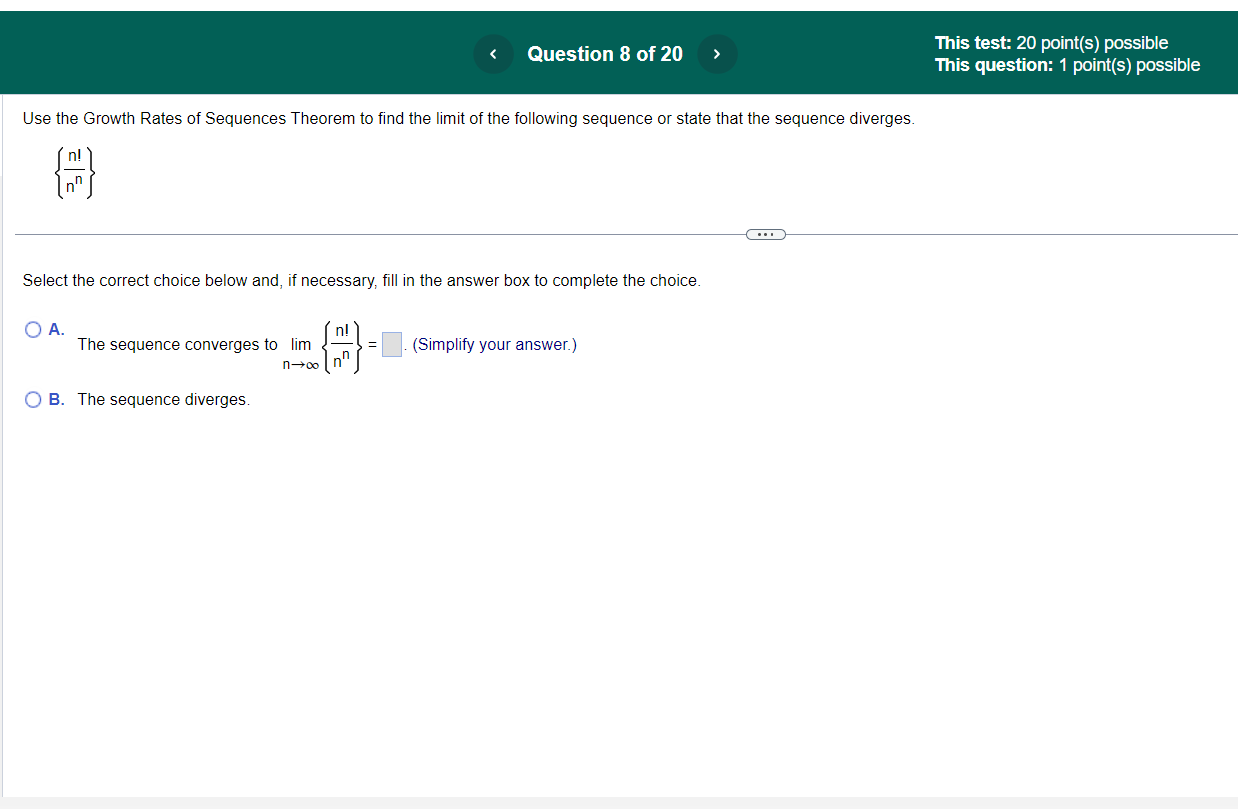Image resolution: width=1238 pixels, height=809 pixels.
Task: Click the choice A label text
Action: 55,329
